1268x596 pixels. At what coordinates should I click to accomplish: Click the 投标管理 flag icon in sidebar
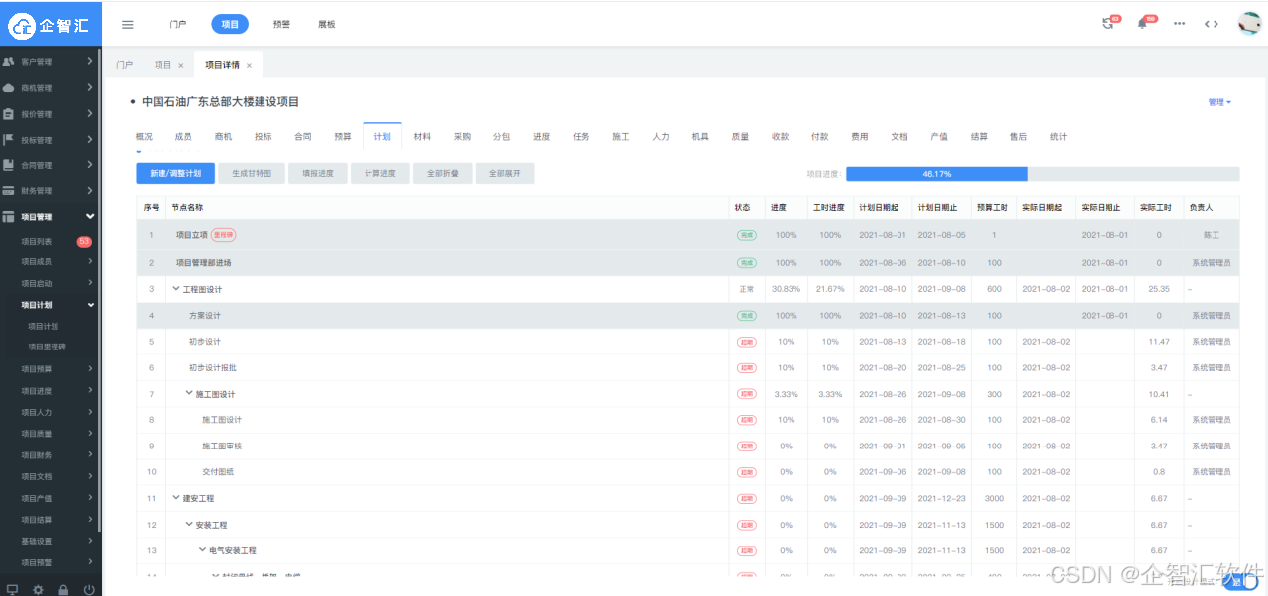click(9, 140)
